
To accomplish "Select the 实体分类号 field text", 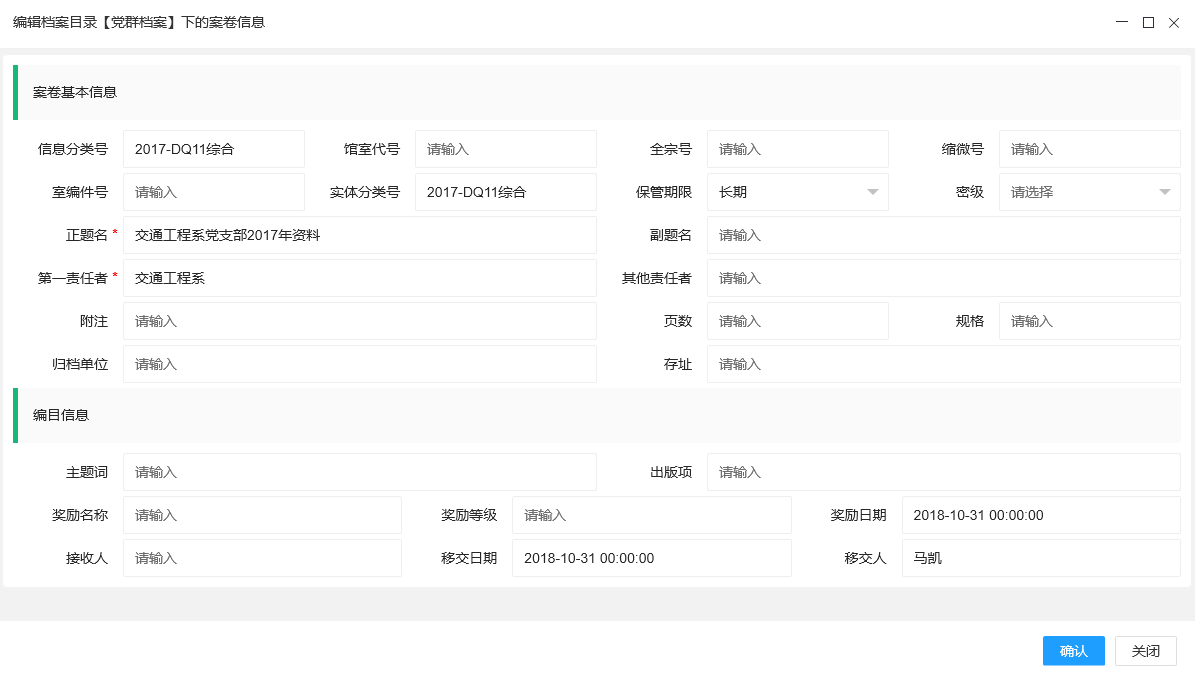I will 505,192.
